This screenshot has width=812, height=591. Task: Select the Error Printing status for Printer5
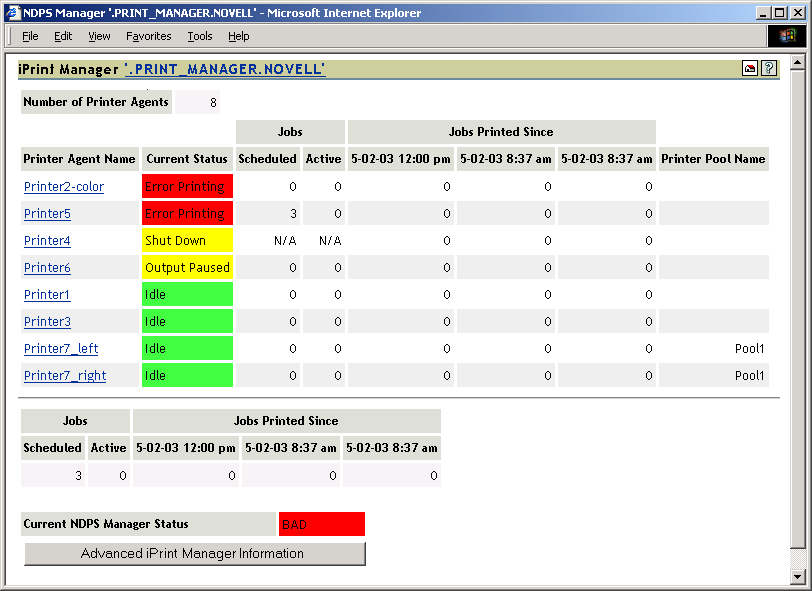pyautogui.click(x=187, y=213)
